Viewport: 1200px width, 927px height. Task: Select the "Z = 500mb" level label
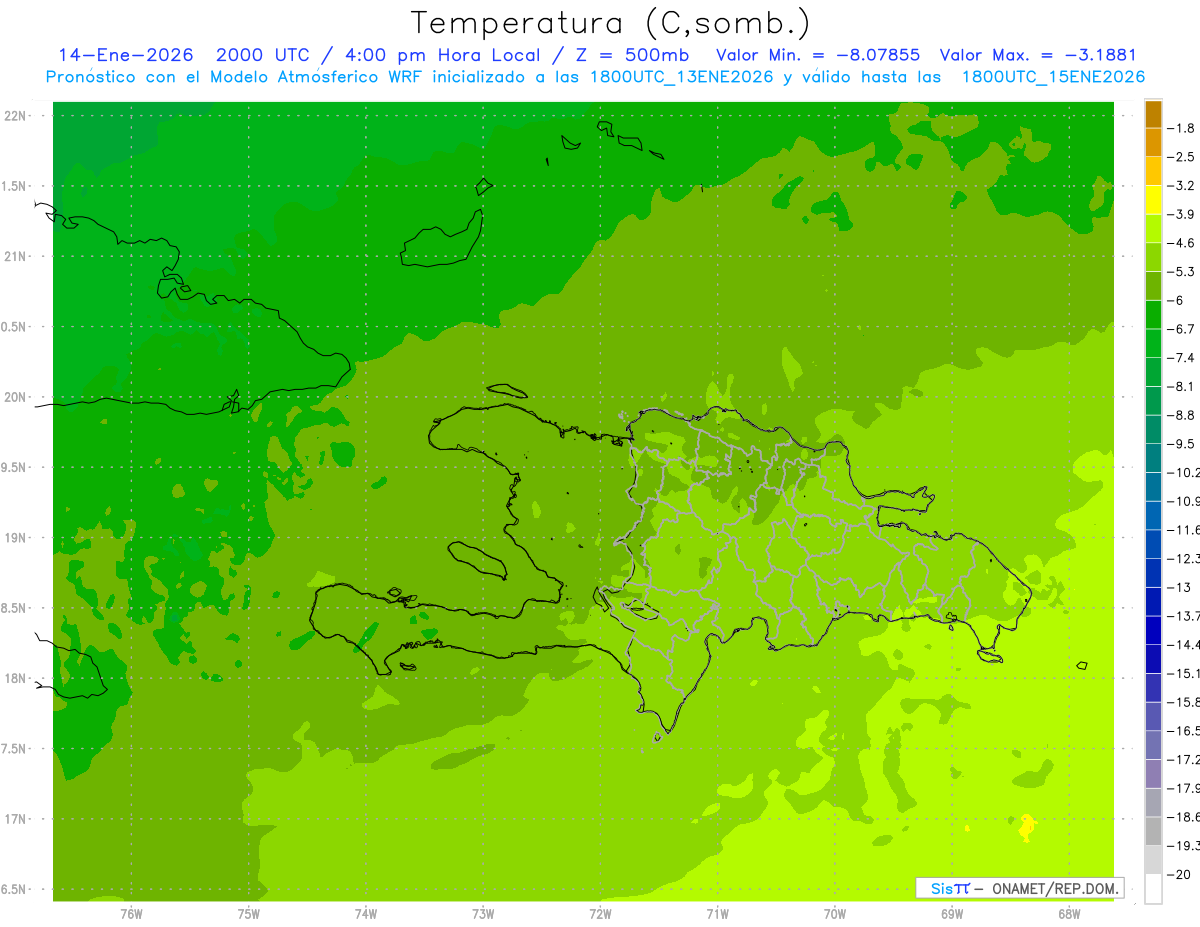coord(631,55)
